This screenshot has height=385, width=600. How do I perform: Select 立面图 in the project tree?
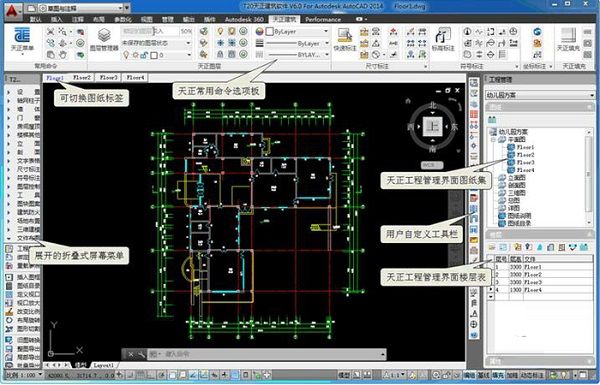coord(516,178)
